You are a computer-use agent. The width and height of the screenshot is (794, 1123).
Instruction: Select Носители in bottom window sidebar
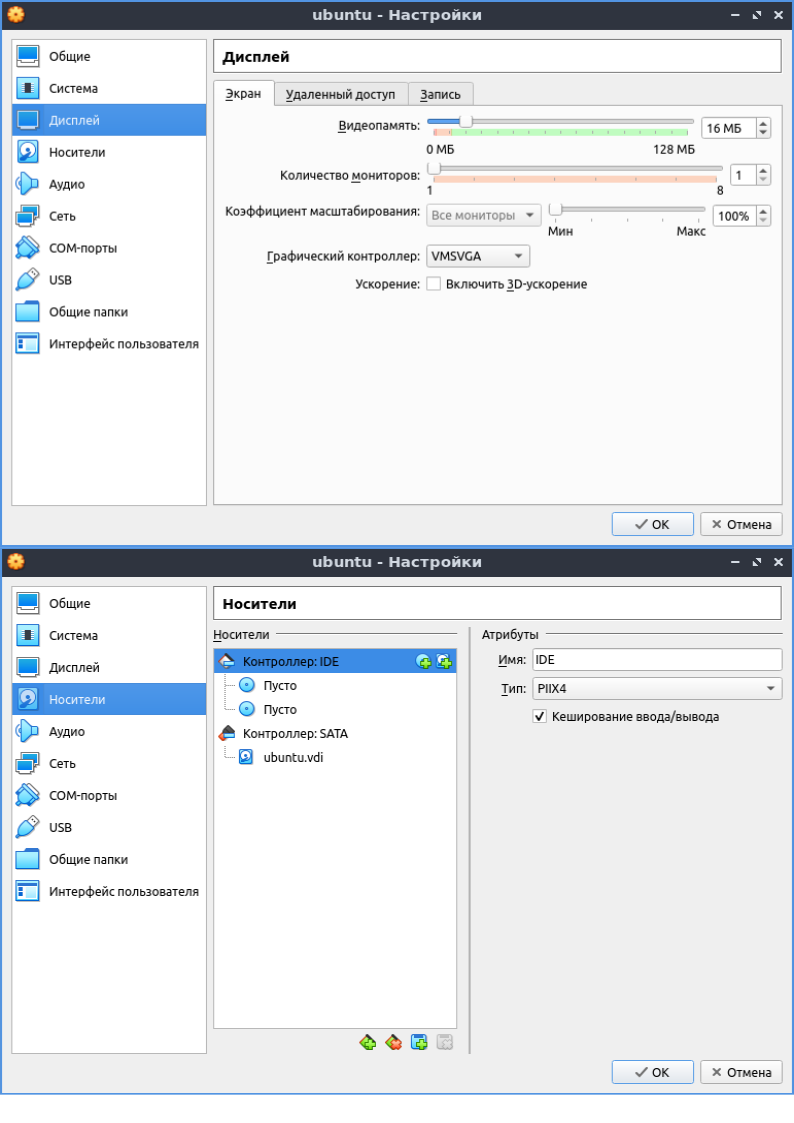pos(109,699)
